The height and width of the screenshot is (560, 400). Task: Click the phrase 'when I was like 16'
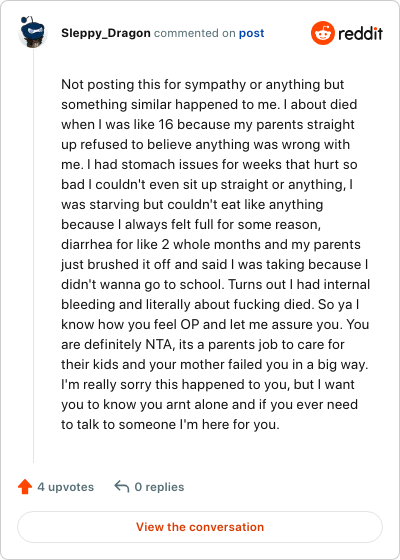118,125
